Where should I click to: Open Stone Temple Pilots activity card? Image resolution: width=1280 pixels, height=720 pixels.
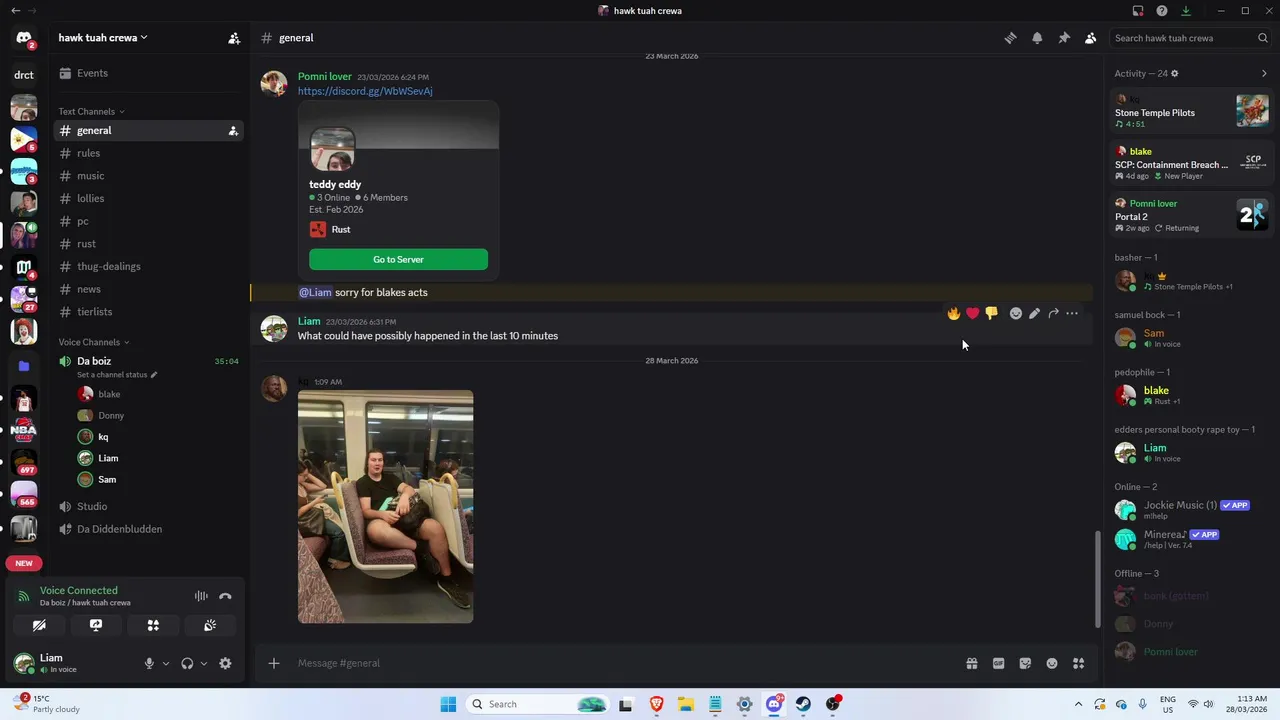1191,111
